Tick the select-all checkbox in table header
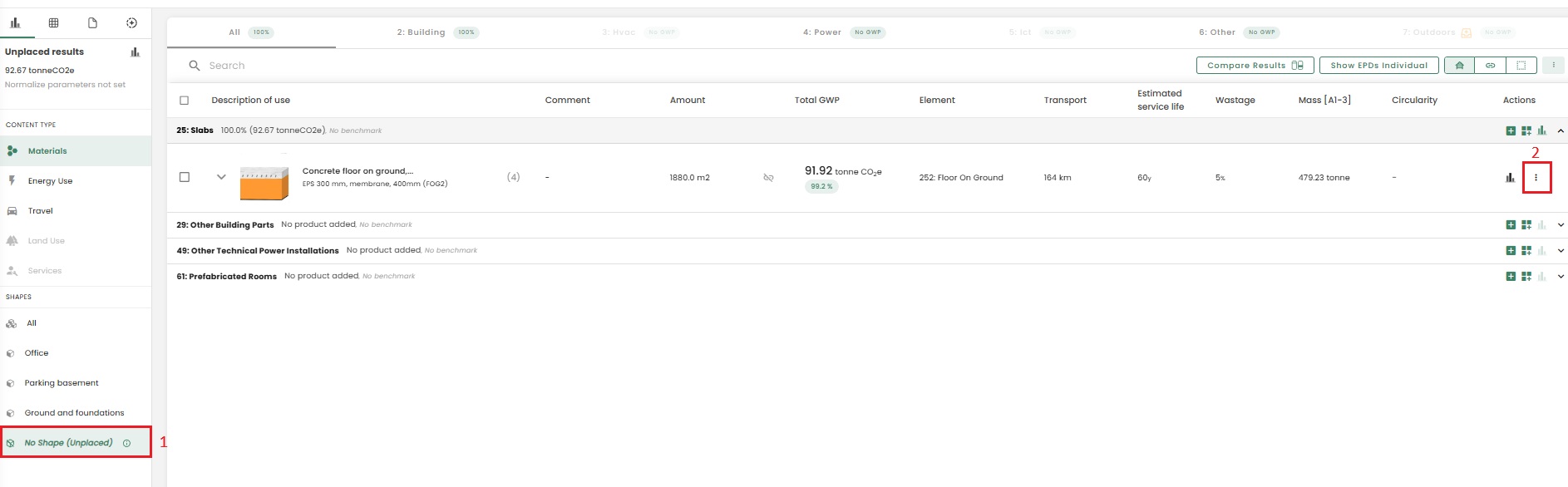Image resolution: width=1568 pixels, height=487 pixels. pyautogui.click(x=185, y=101)
